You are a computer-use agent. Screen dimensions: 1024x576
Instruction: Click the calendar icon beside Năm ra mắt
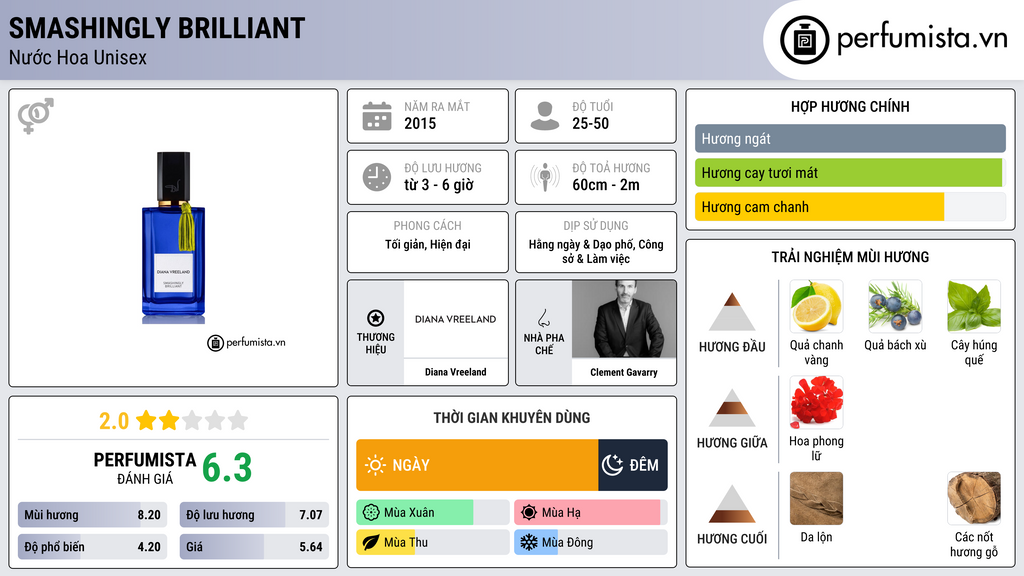coord(377,116)
